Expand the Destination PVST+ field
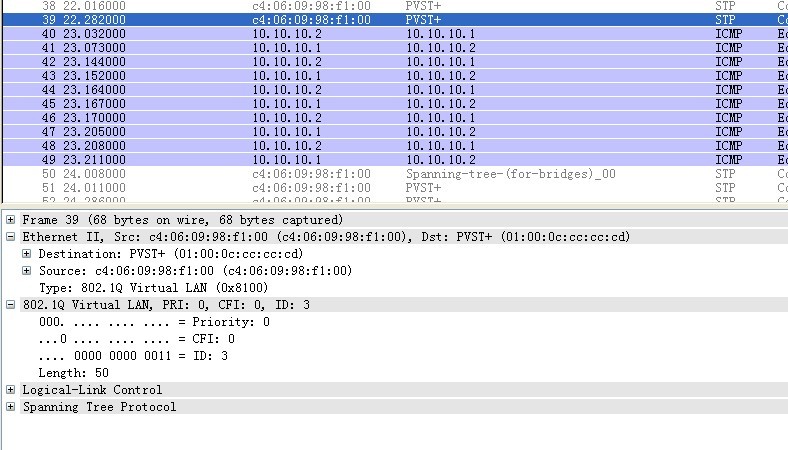This screenshot has width=788, height=450. point(27,254)
